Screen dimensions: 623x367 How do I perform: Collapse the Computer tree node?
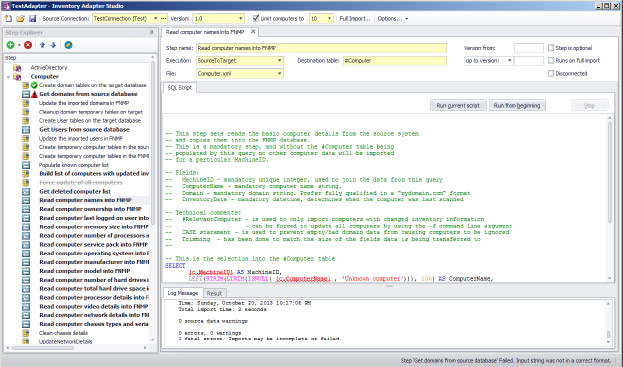(x=8, y=77)
